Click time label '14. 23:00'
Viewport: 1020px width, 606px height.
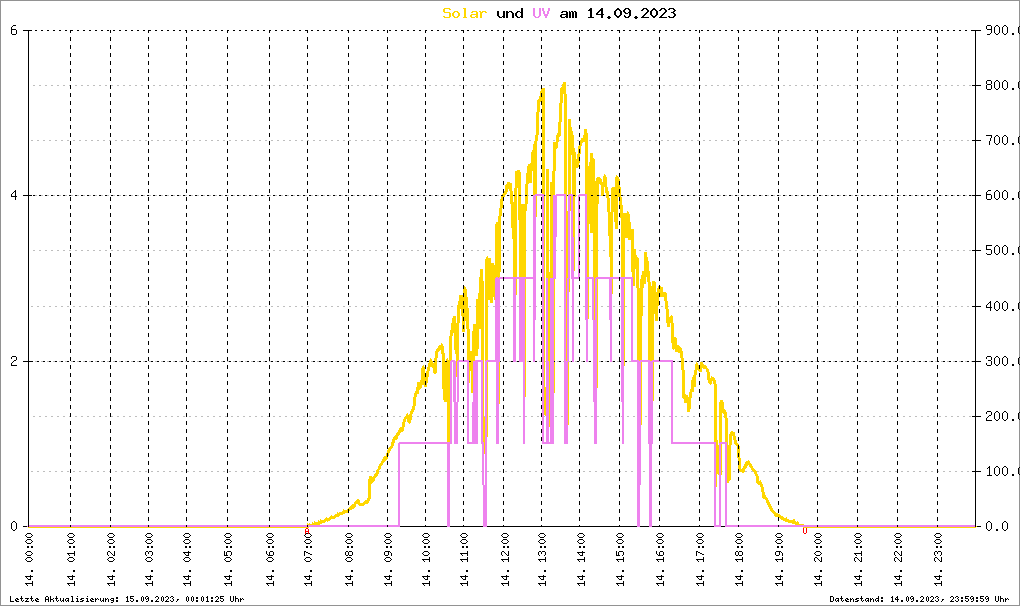[937, 560]
